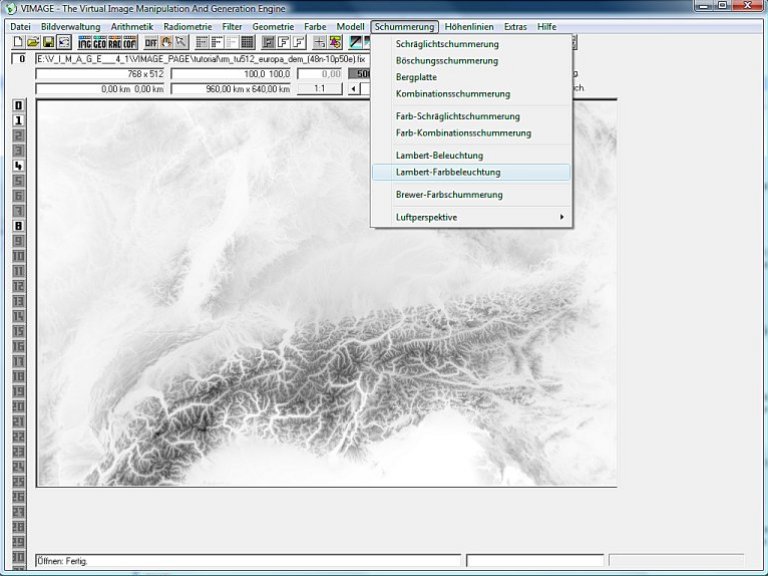Click the save diskette icon

48,42
